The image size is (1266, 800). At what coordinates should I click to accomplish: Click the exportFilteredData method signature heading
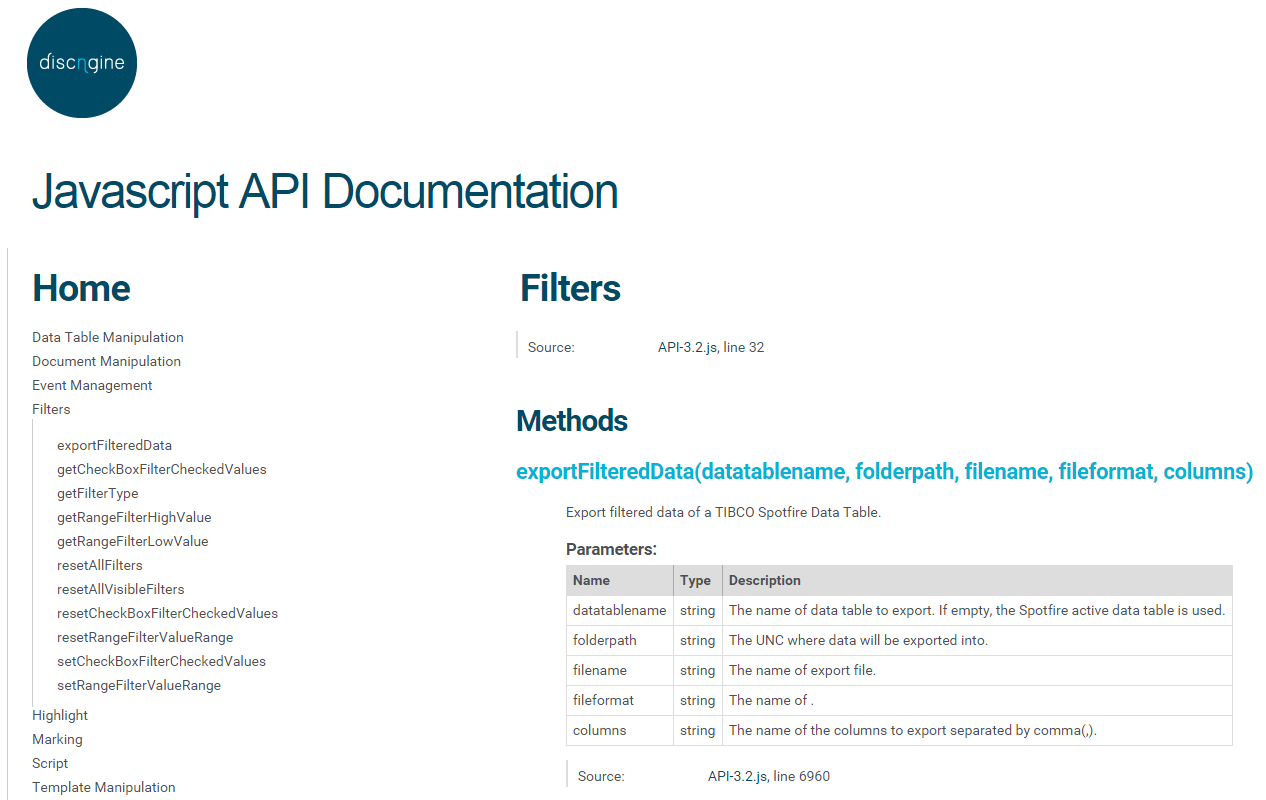tap(884, 472)
